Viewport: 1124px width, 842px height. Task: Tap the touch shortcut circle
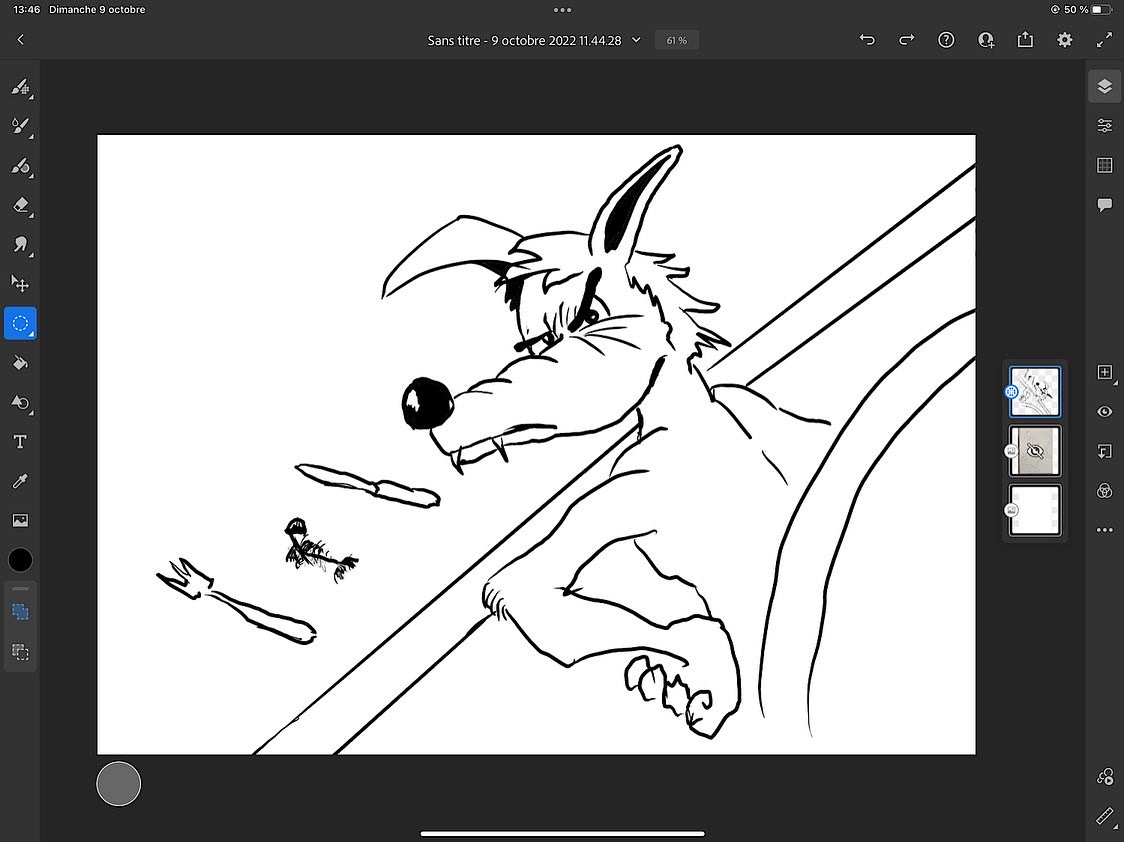118,783
